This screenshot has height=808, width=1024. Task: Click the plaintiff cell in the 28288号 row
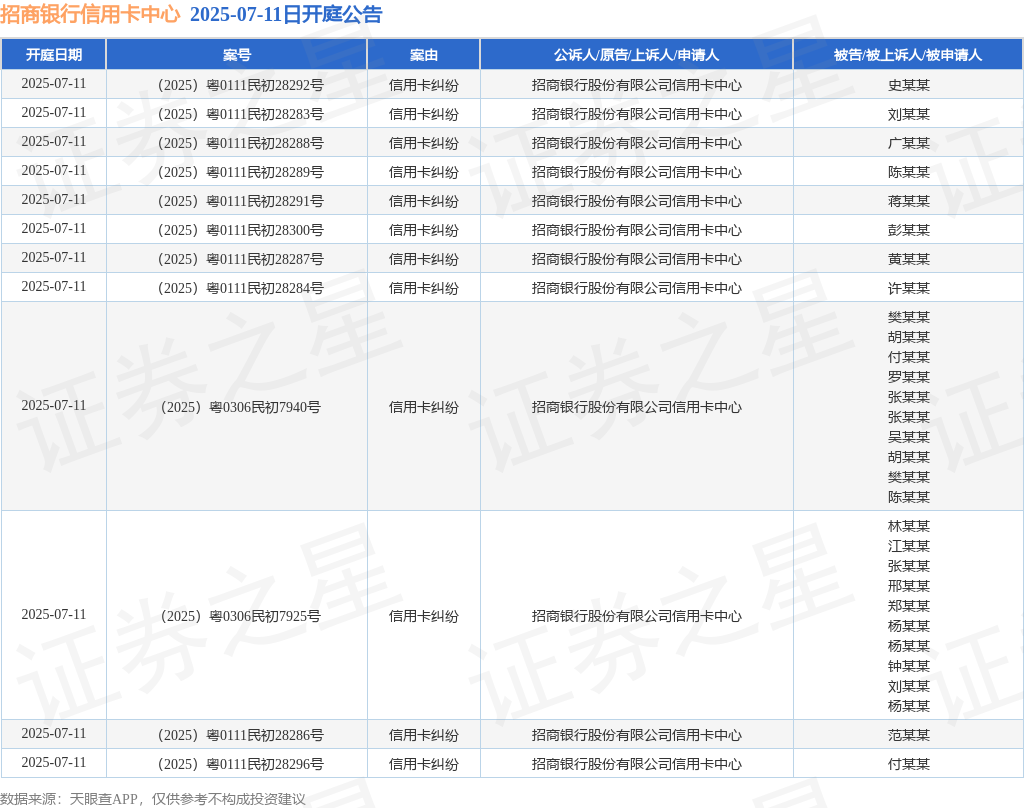point(637,143)
